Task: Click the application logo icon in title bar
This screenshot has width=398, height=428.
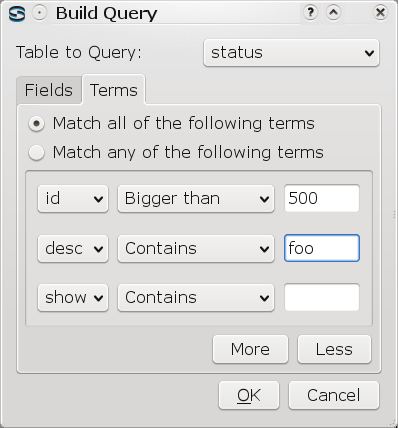Action: pyautogui.click(x=17, y=14)
